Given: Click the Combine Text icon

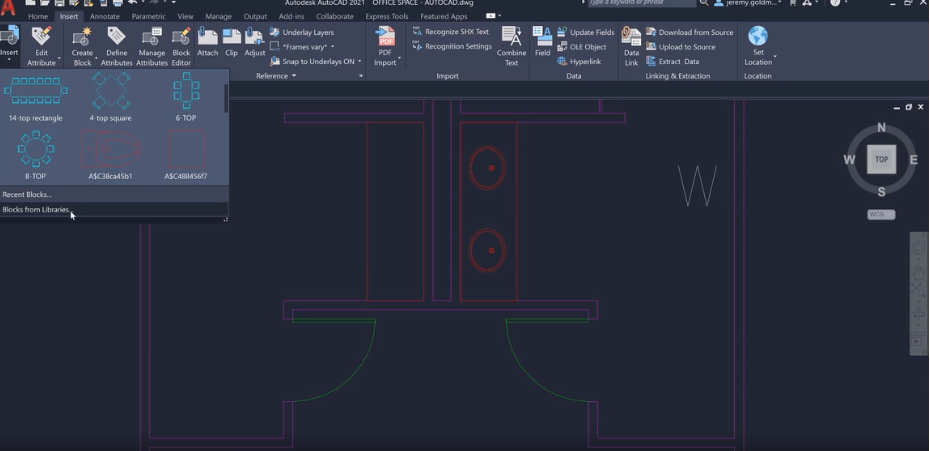Looking at the screenshot, I should (x=511, y=37).
